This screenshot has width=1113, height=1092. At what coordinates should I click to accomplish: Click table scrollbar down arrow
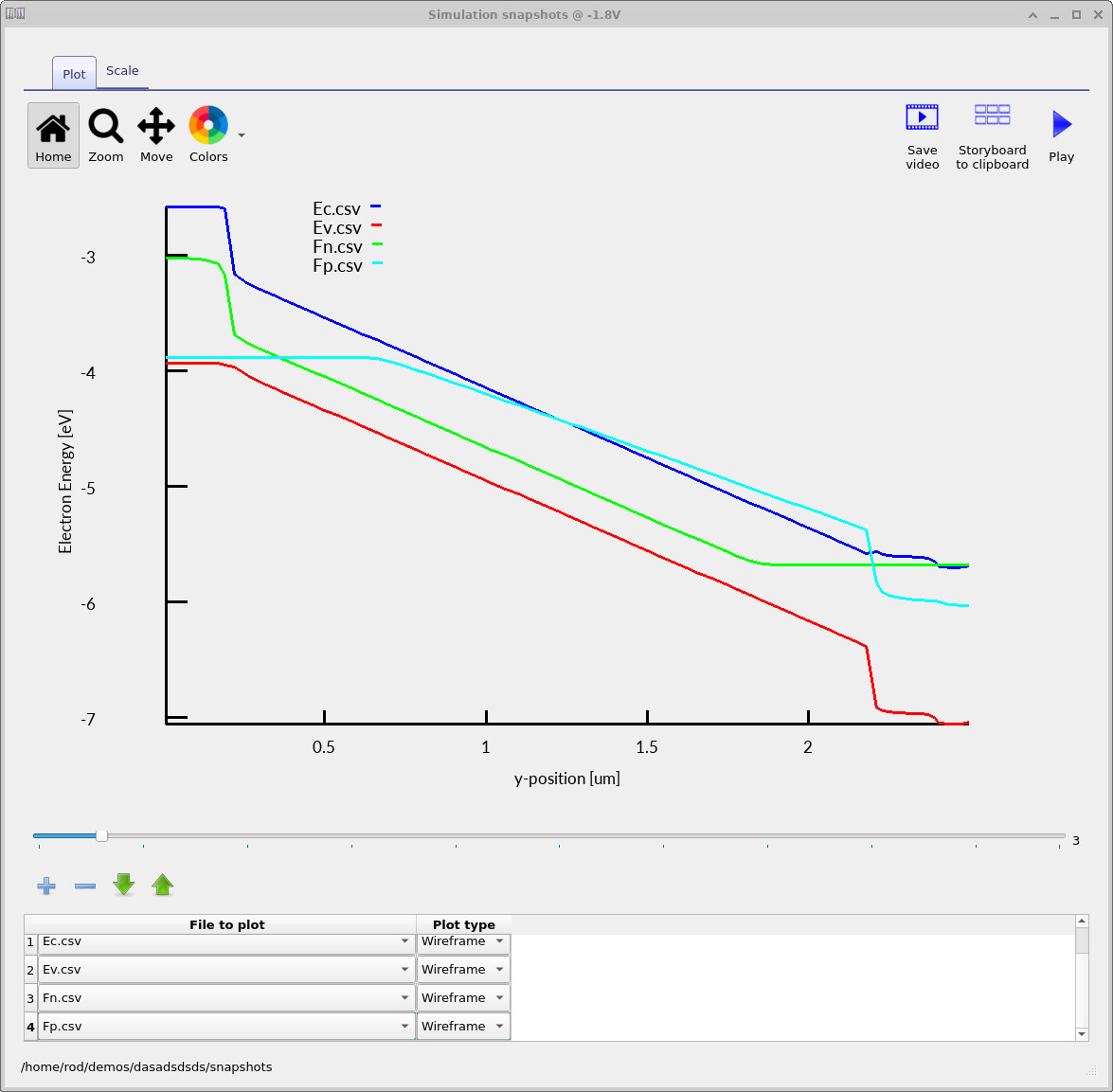click(x=1082, y=1034)
